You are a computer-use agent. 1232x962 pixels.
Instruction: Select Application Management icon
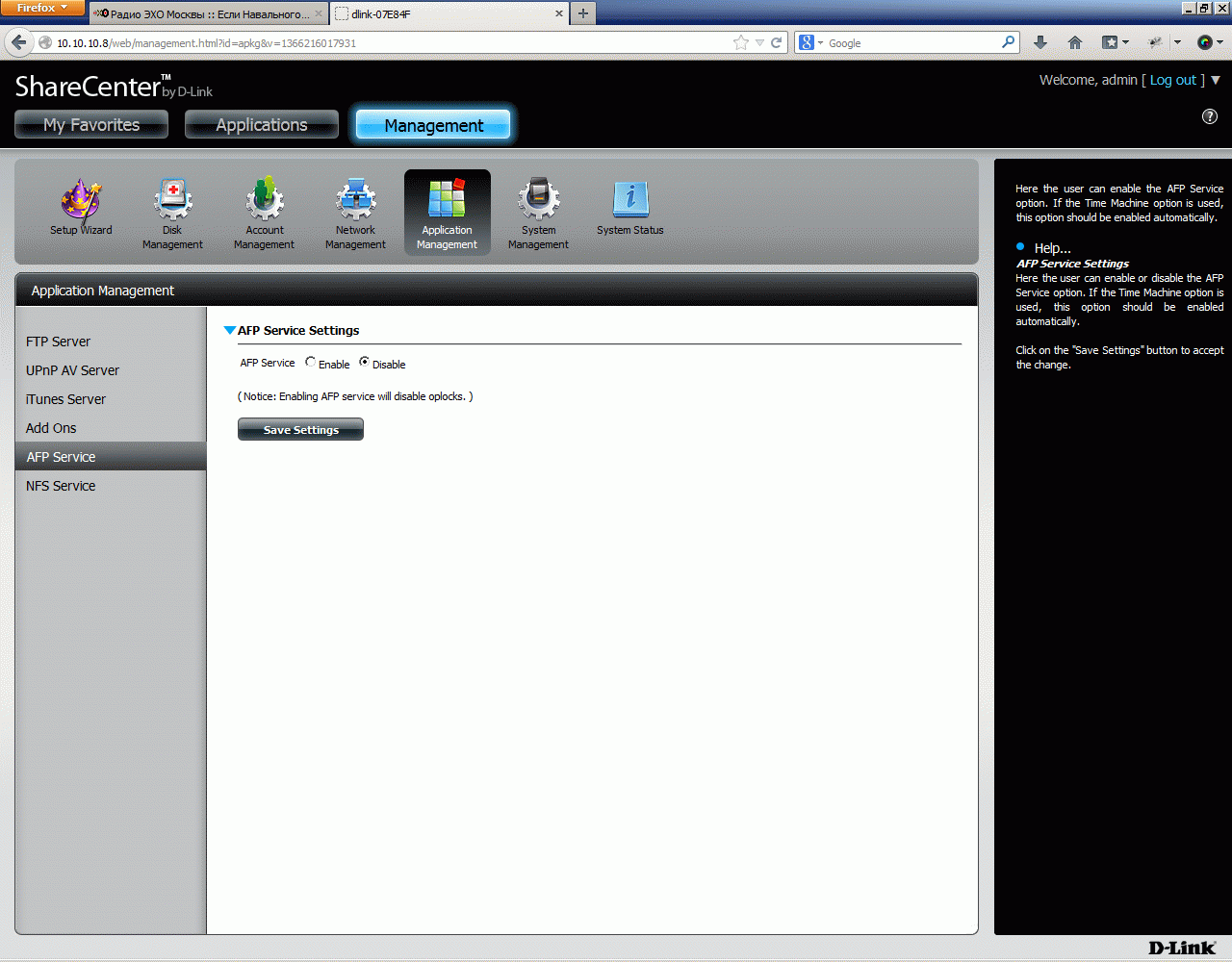pos(448,213)
